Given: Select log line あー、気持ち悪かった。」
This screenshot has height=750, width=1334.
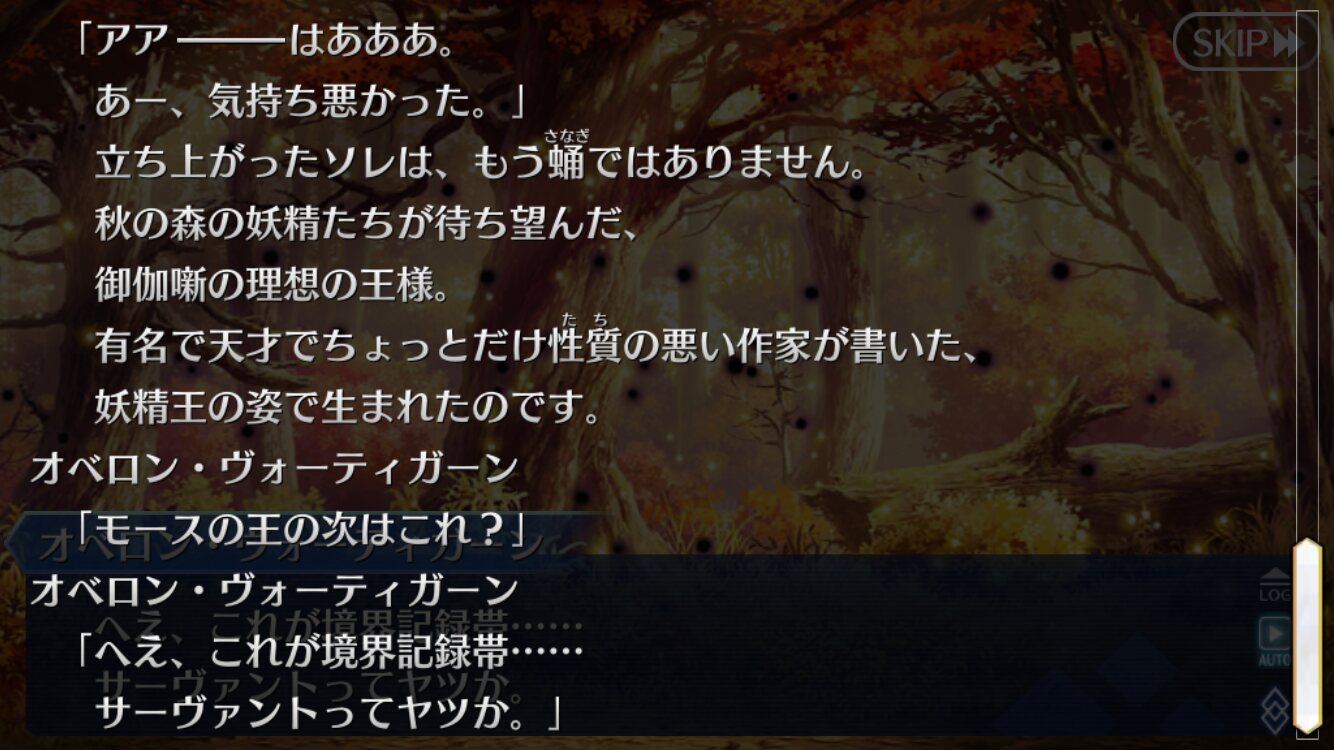Looking at the screenshot, I should click(x=310, y=100).
